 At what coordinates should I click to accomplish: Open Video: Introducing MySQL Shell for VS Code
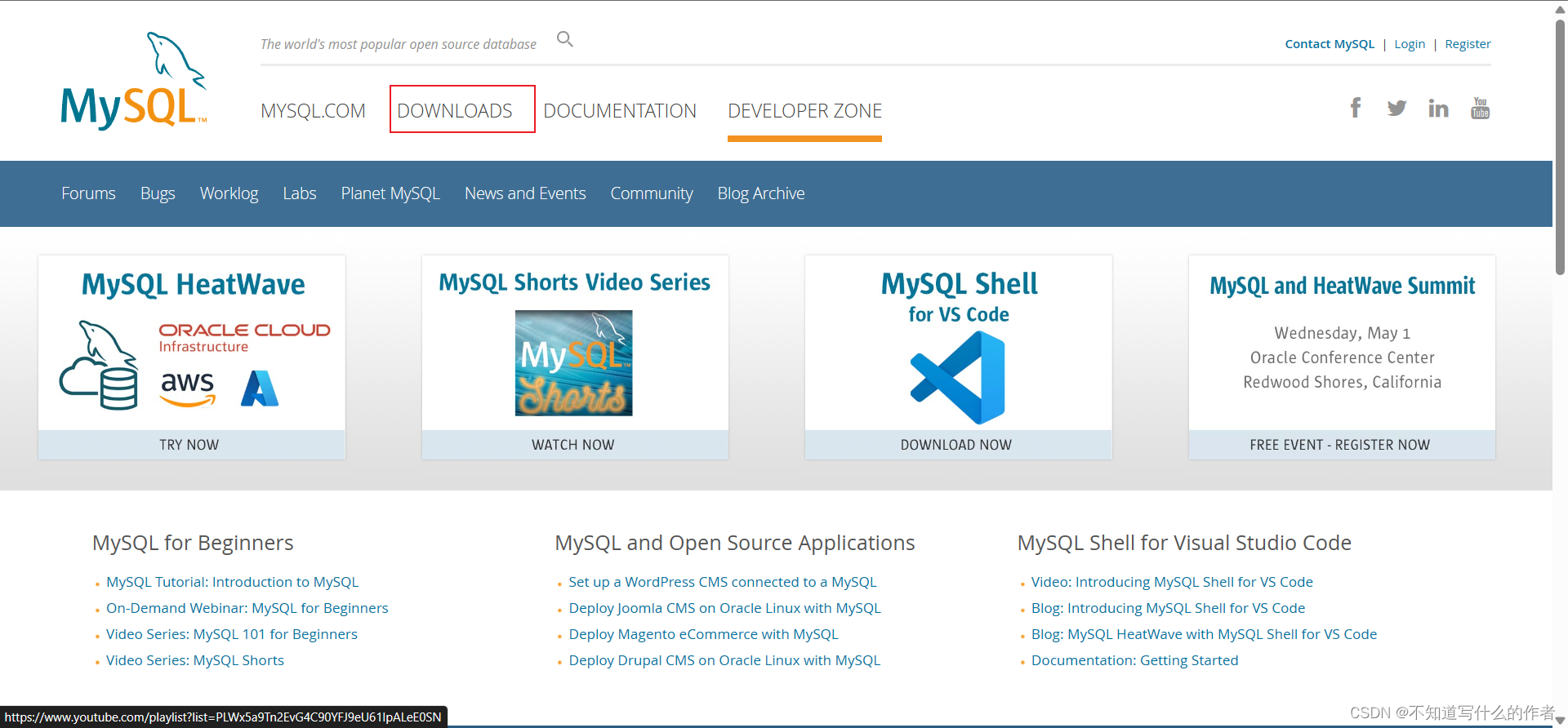(1172, 582)
